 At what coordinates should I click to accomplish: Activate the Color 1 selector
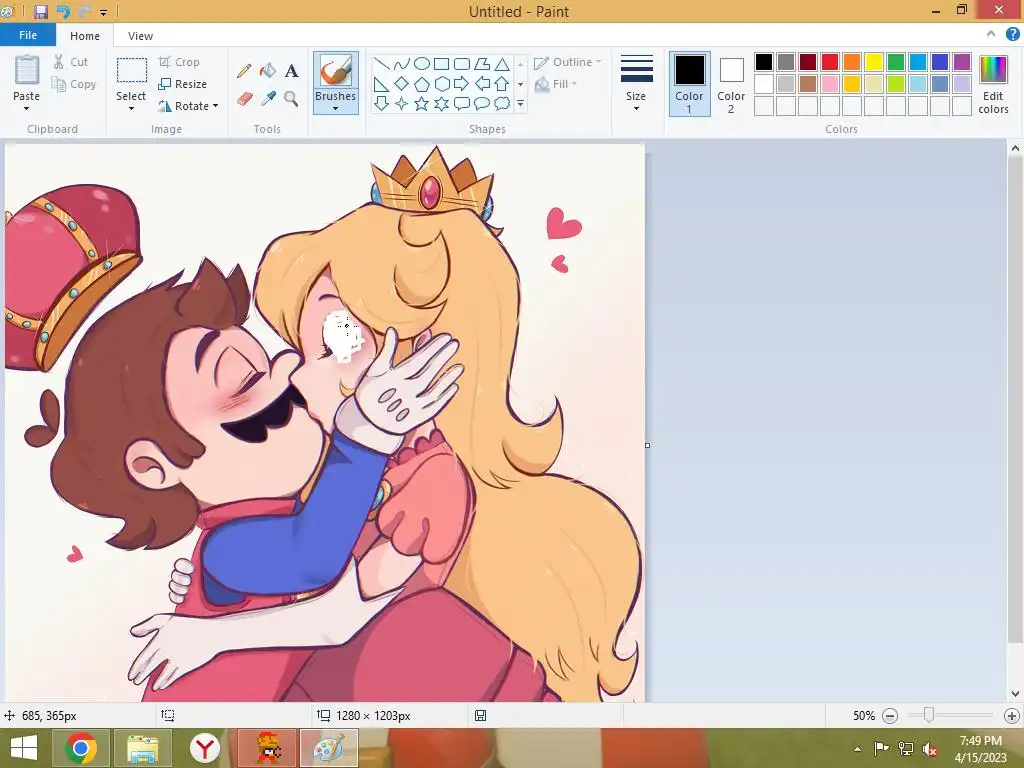690,84
